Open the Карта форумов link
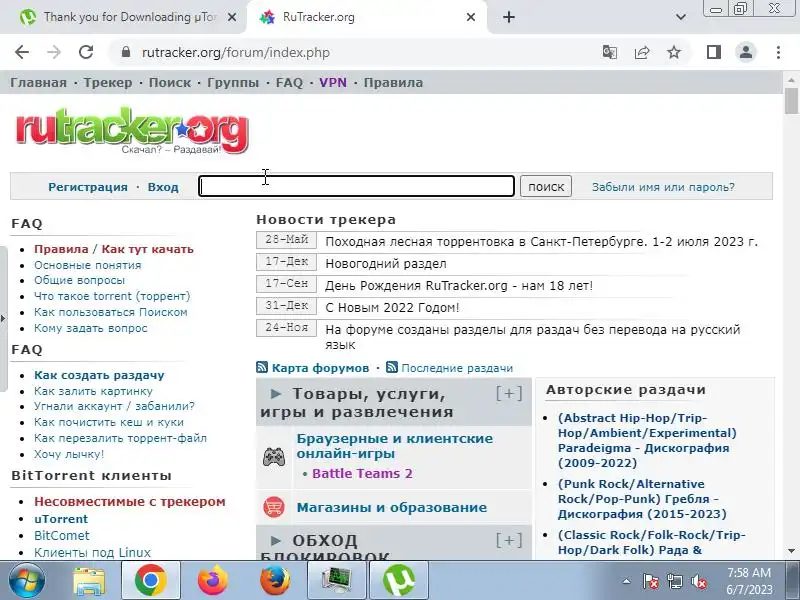 [320, 368]
